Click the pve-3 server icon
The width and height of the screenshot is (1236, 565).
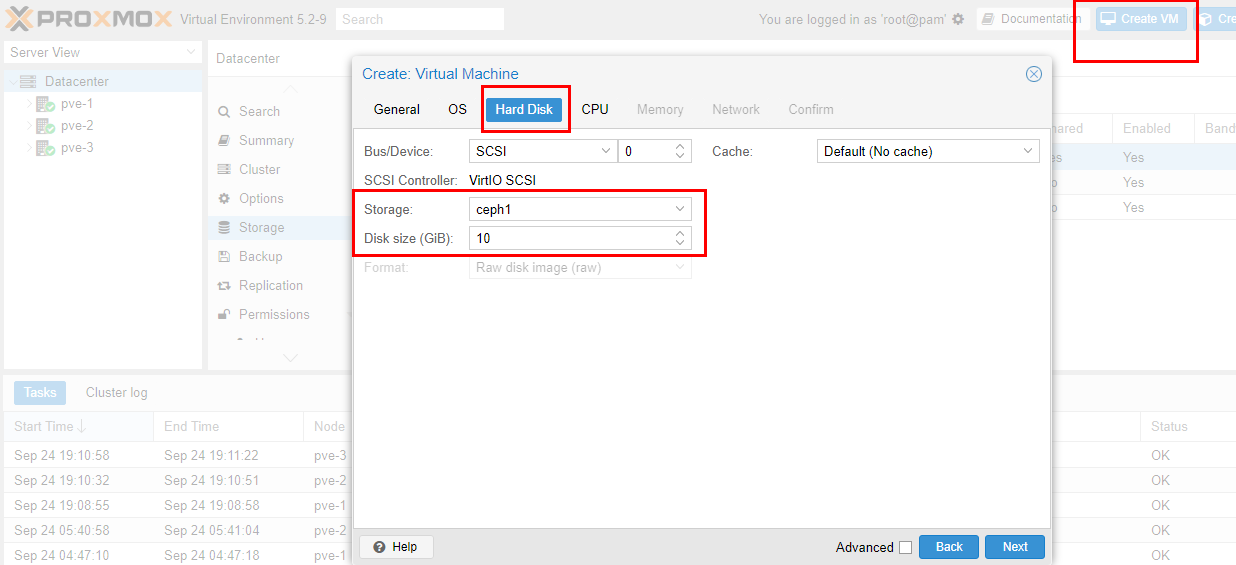(x=45, y=148)
